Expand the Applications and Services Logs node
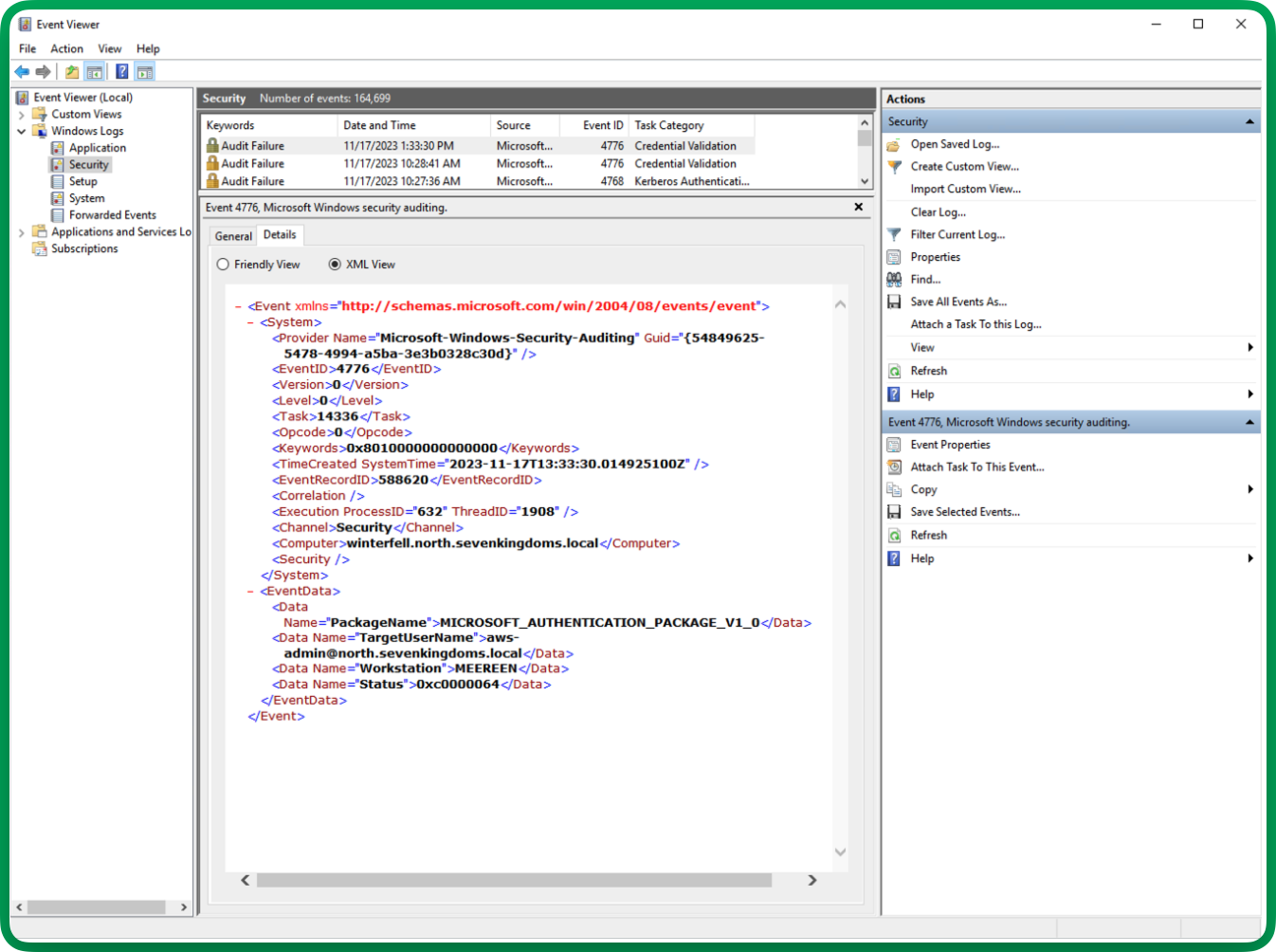 click(x=22, y=232)
